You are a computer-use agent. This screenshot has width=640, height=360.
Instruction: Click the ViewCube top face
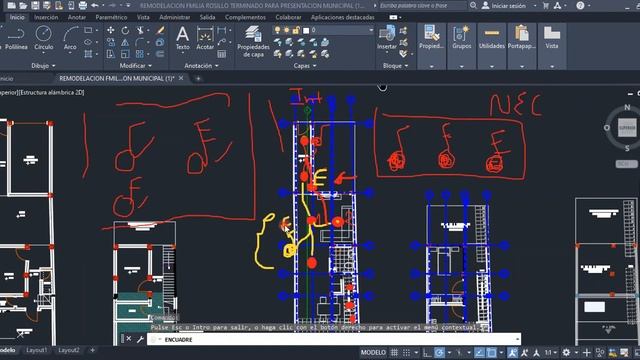[627, 127]
